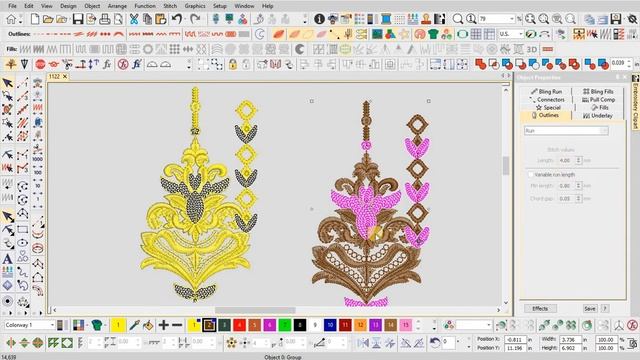Select pink color swatch 15

405,325
